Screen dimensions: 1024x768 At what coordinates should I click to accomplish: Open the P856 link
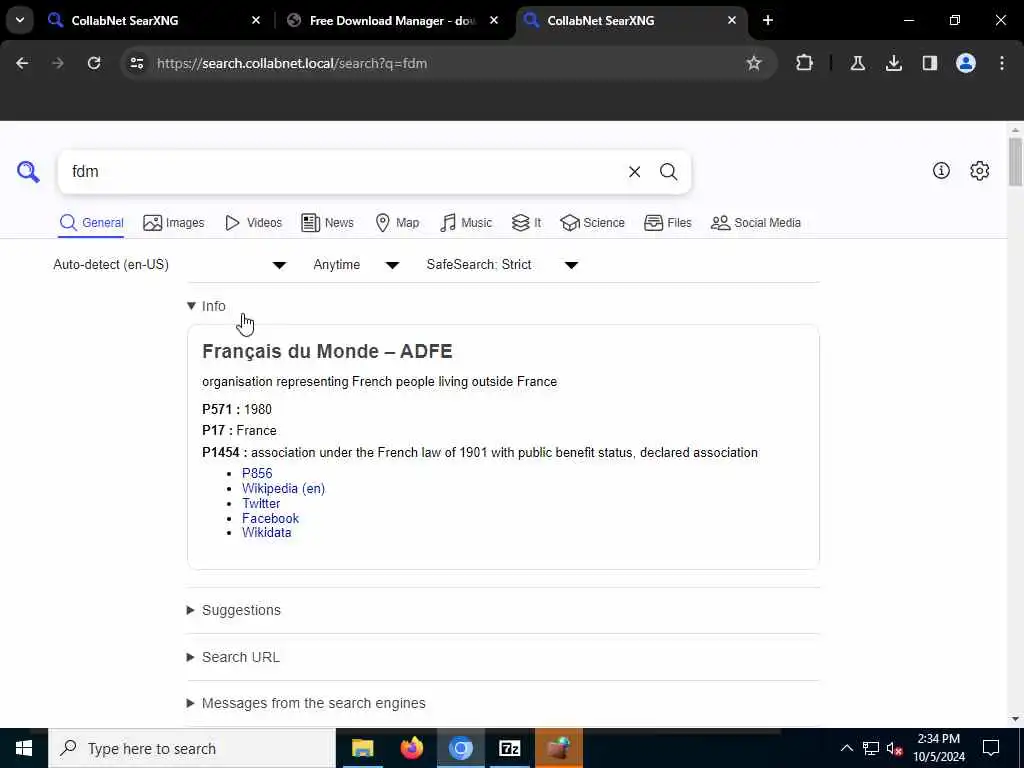coord(257,473)
